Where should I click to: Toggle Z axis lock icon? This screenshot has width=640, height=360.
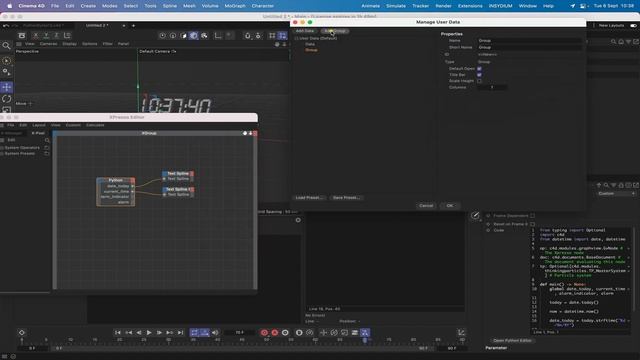[x=57, y=36]
